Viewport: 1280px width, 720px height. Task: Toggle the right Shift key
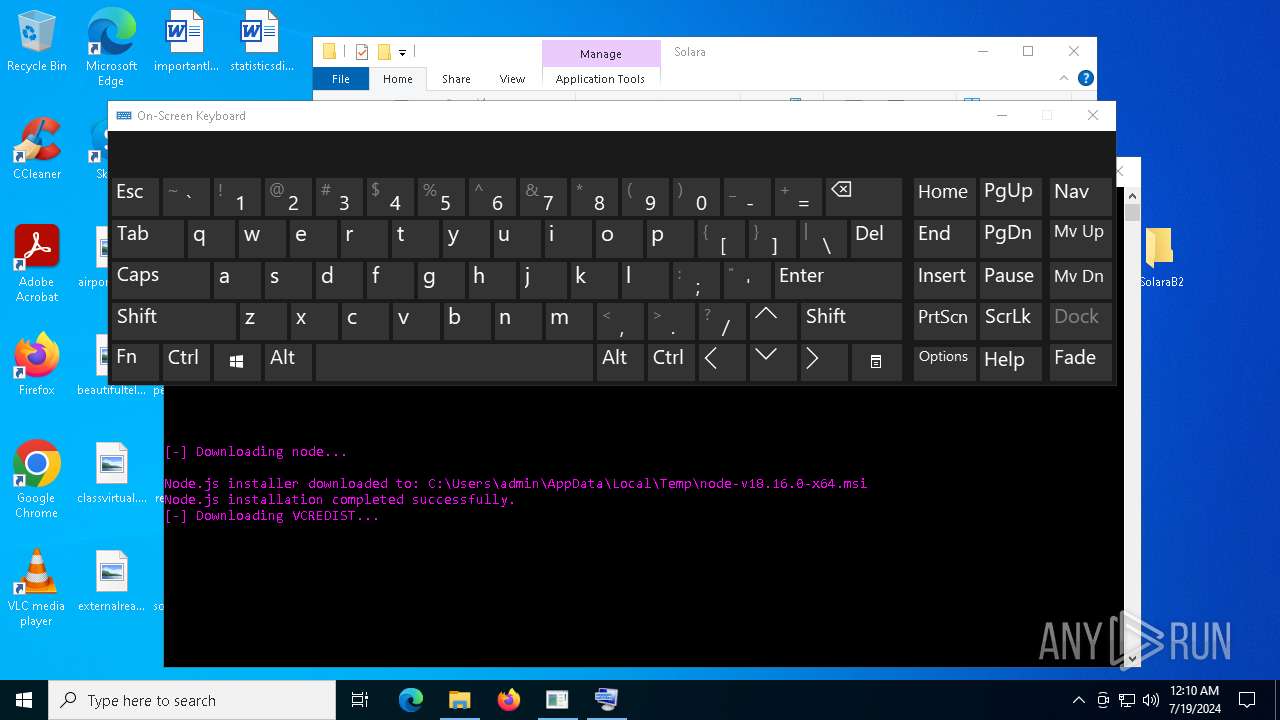[851, 321]
